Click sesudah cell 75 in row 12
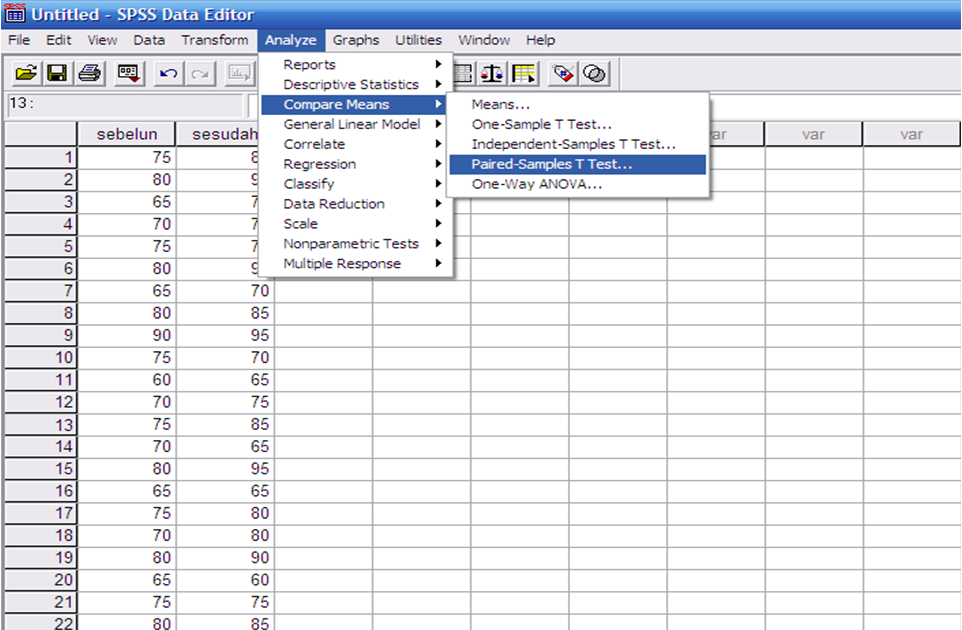The image size is (962, 630). 225,402
